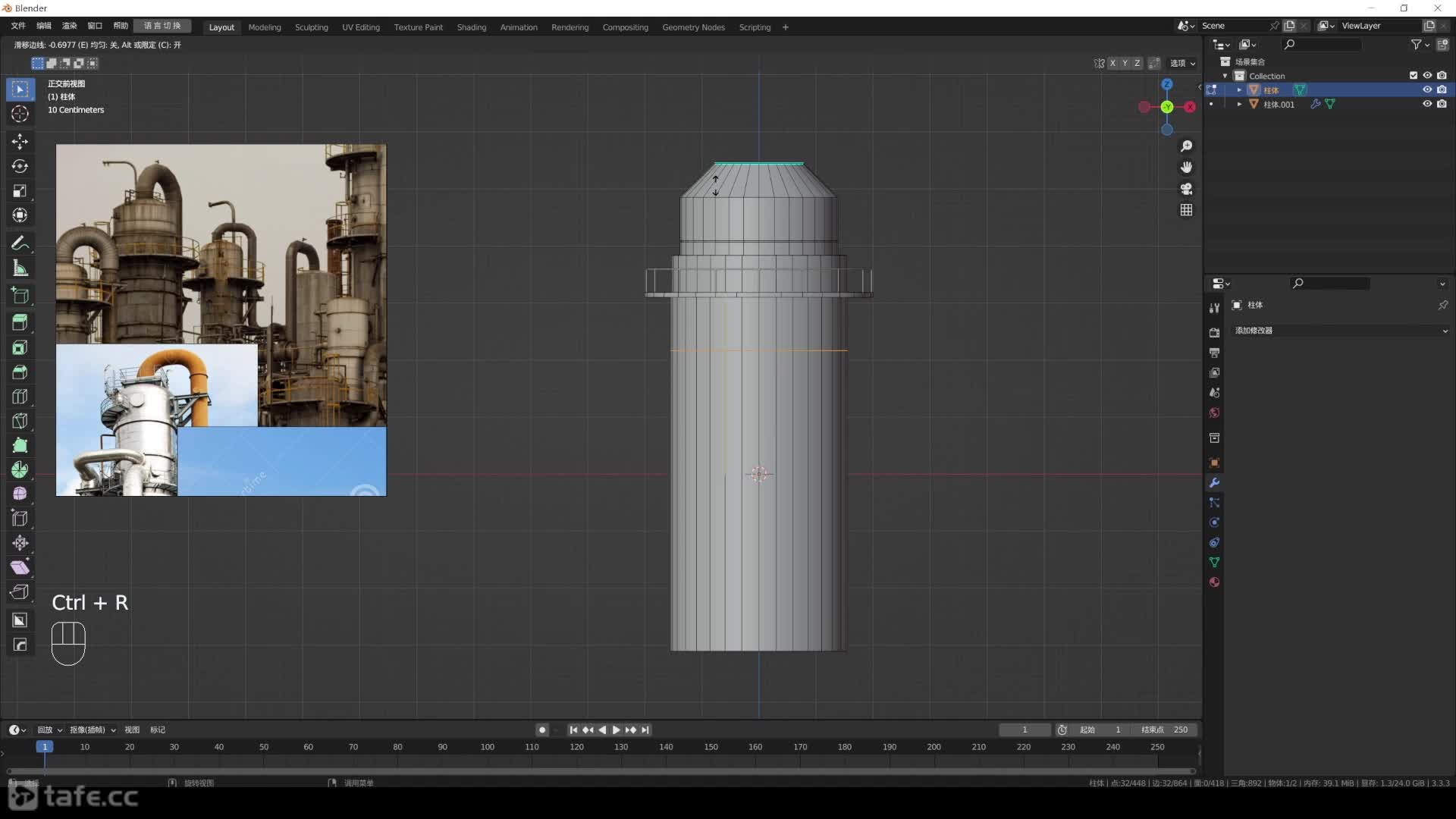Click the viewport zoom magnifier icon

[x=1186, y=146]
